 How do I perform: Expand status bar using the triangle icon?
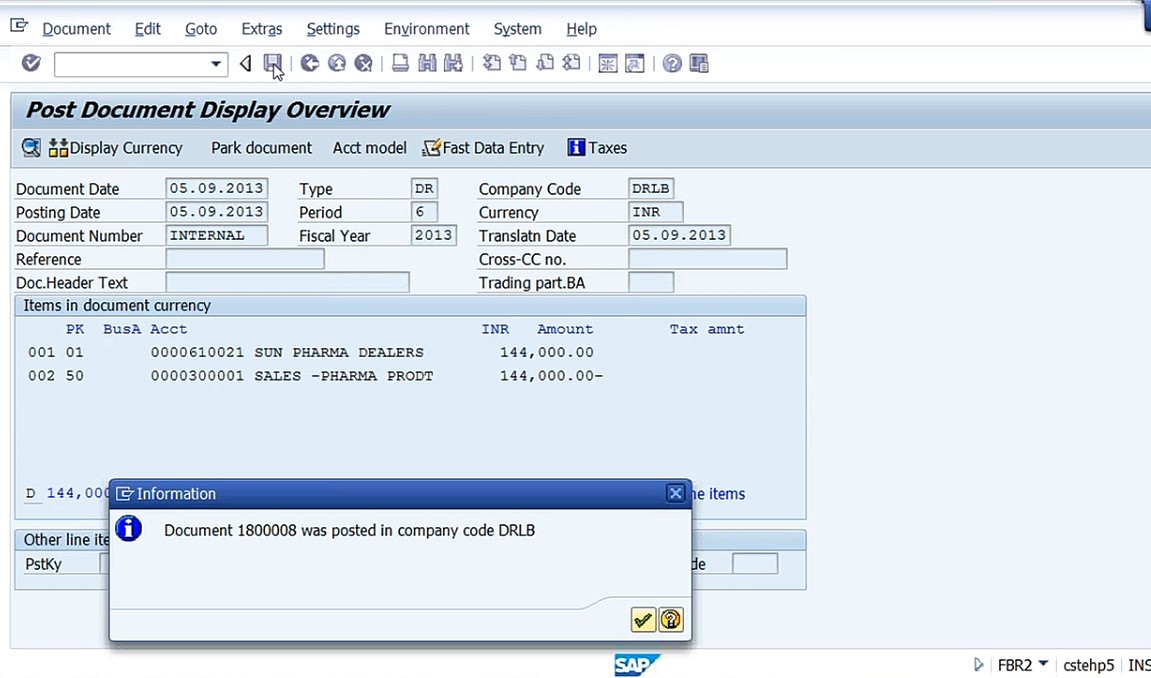pos(978,665)
